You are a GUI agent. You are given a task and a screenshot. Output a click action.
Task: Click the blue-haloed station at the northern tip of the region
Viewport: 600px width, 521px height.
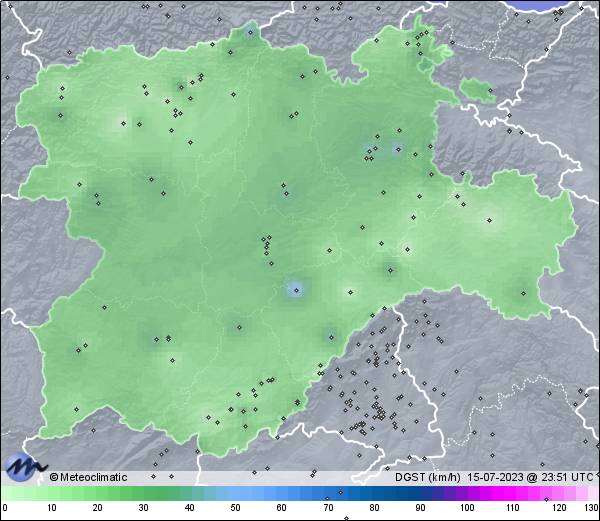click(x=251, y=33)
